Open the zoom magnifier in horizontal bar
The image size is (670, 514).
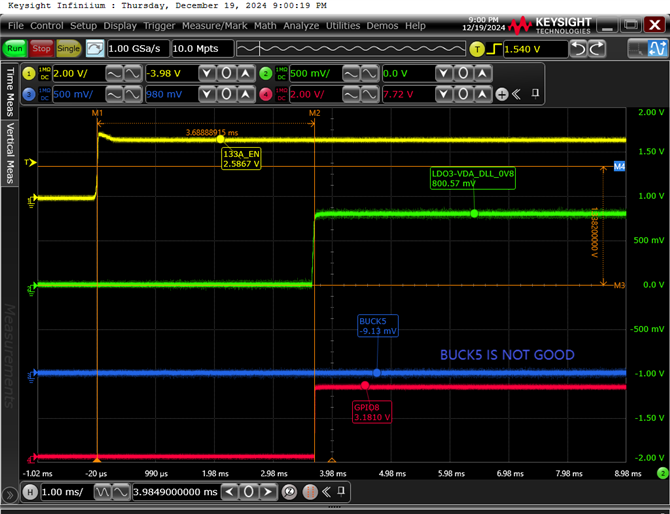point(289,492)
